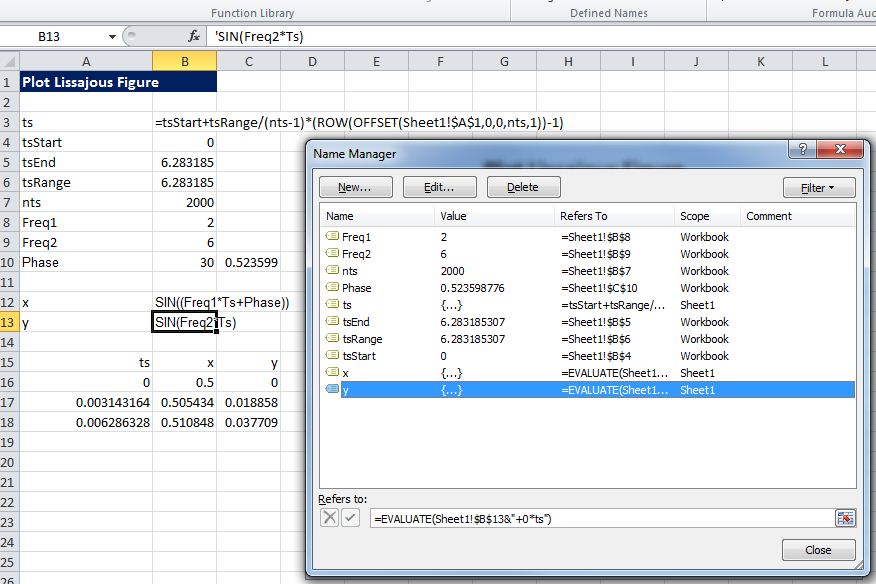Screen dimensions: 876x584
Task: Open the Filter dropdown in Name Manager
Action: coord(819,187)
